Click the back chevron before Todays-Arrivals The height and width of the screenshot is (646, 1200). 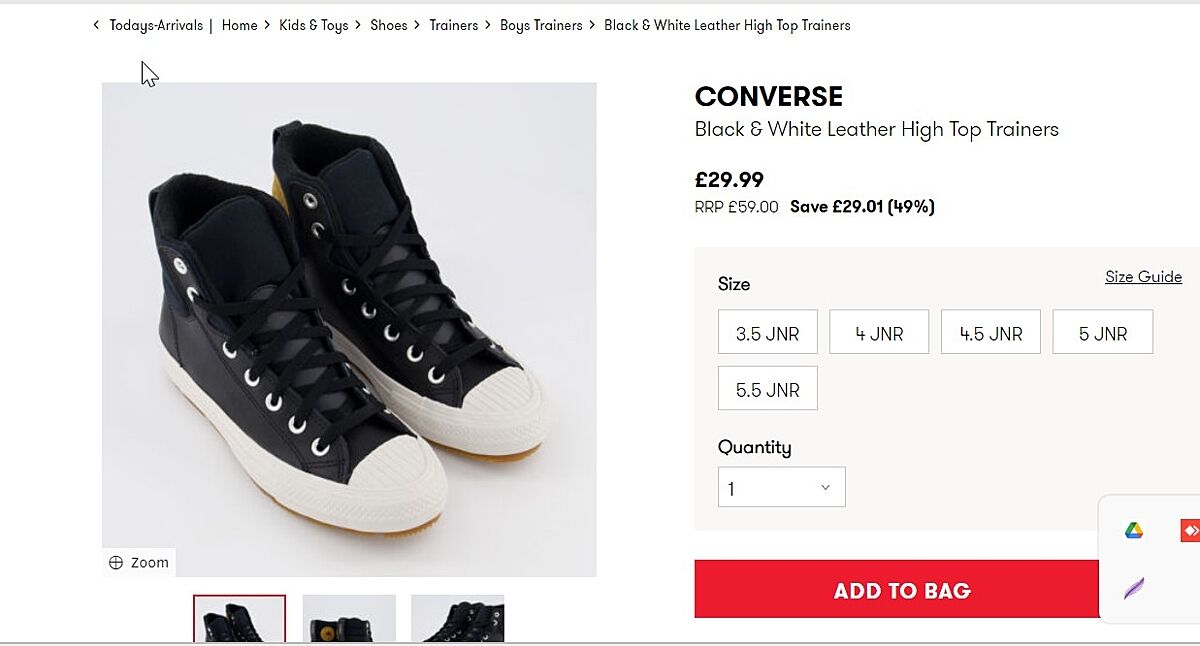pos(96,25)
